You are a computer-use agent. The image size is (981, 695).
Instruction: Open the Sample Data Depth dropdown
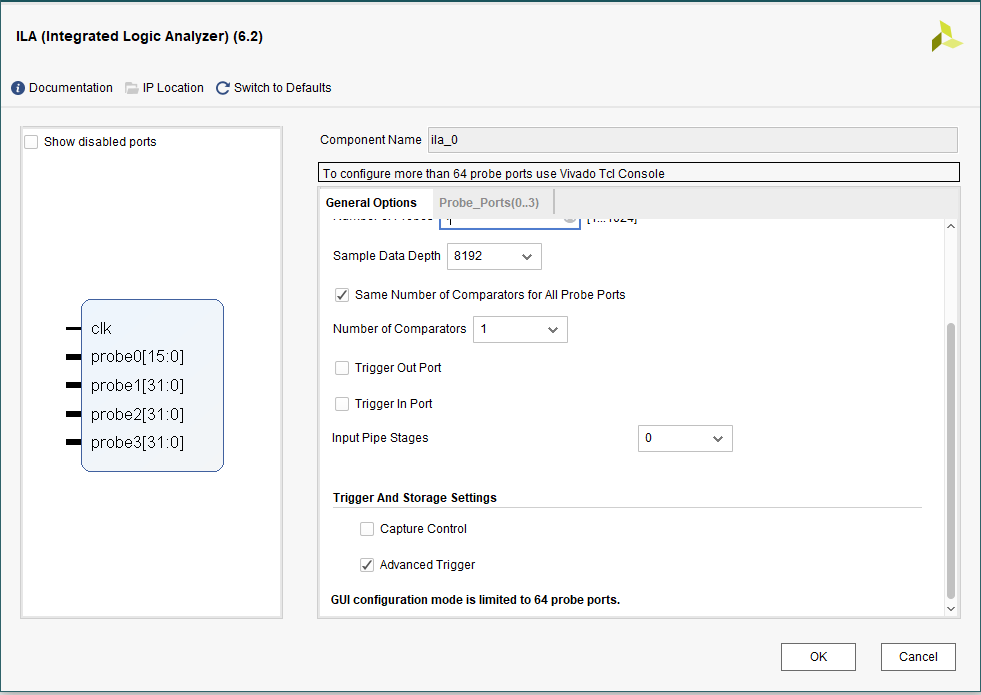(x=494, y=256)
